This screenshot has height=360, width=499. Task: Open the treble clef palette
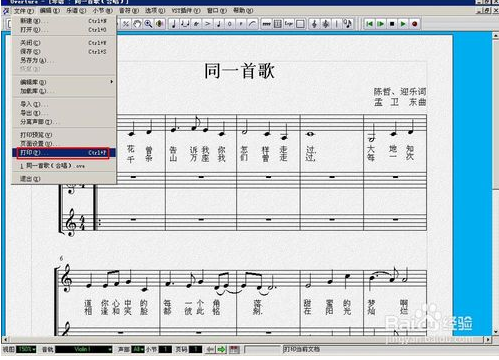point(314,24)
